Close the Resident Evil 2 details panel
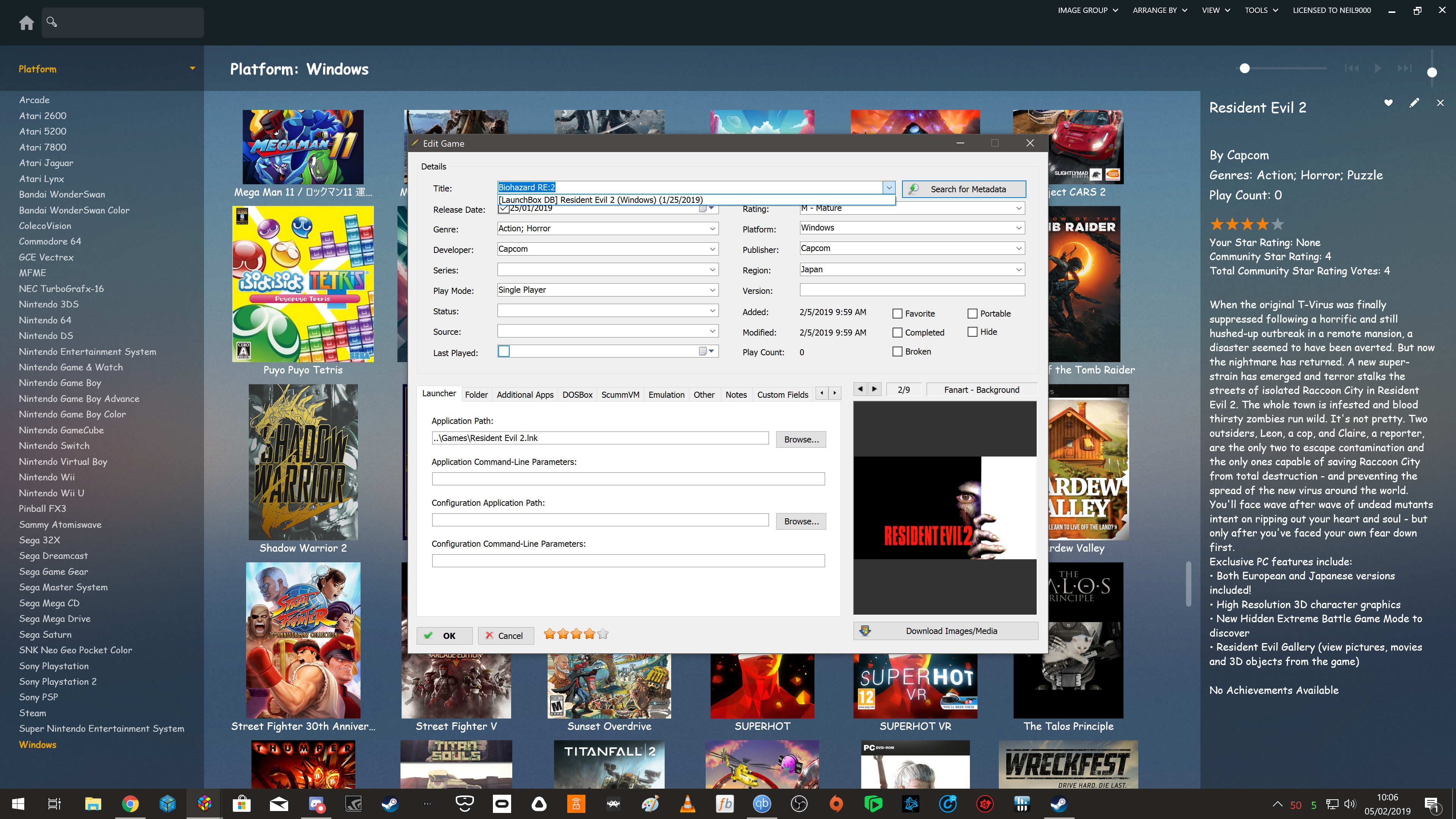This screenshot has width=1456, height=819. pos(1440,103)
